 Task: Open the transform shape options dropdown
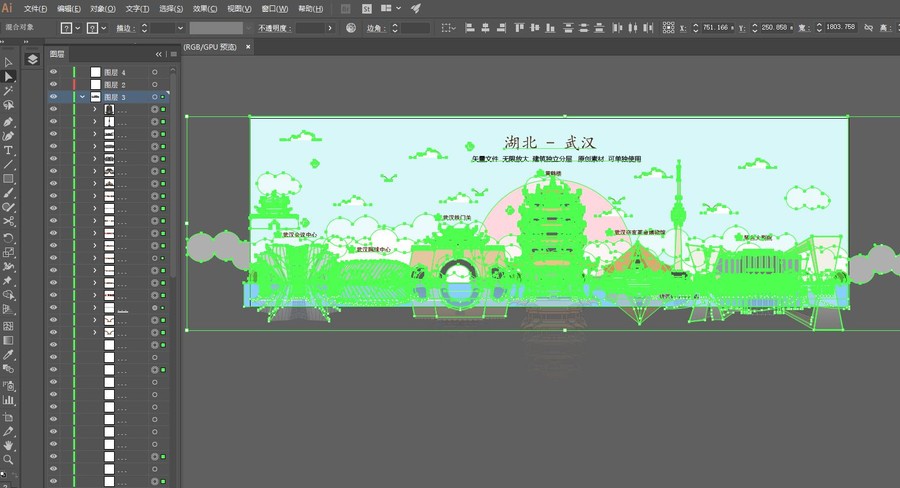[x=448, y=28]
